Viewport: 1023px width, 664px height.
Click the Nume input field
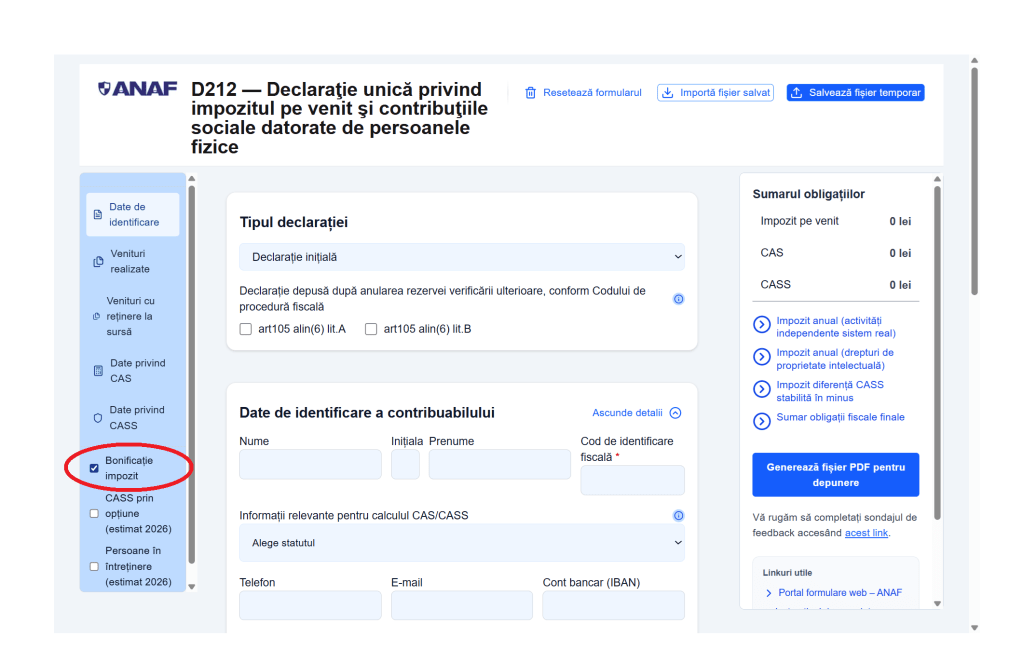(x=309, y=464)
